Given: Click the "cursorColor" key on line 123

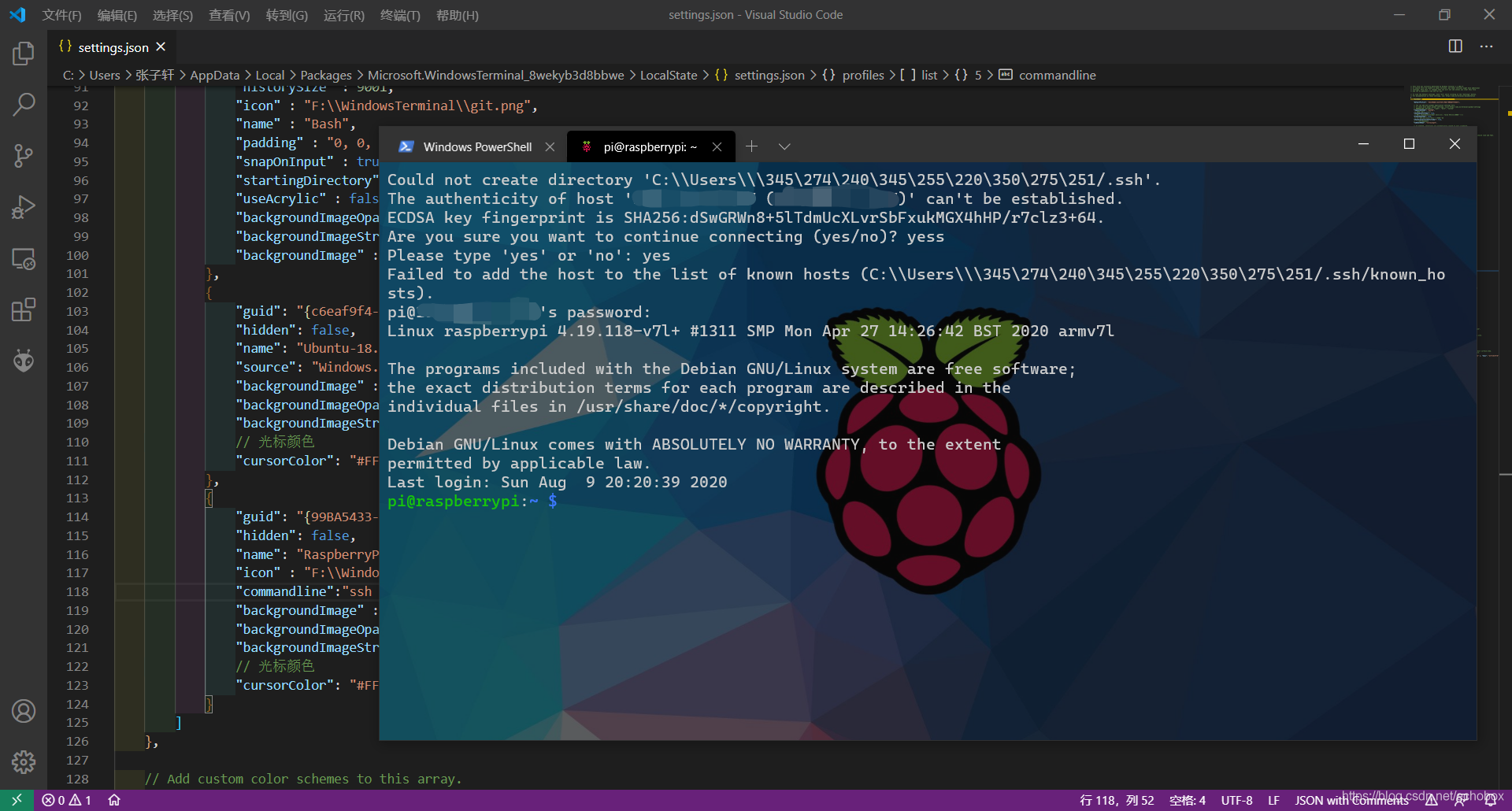Looking at the screenshot, I should [x=284, y=685].
